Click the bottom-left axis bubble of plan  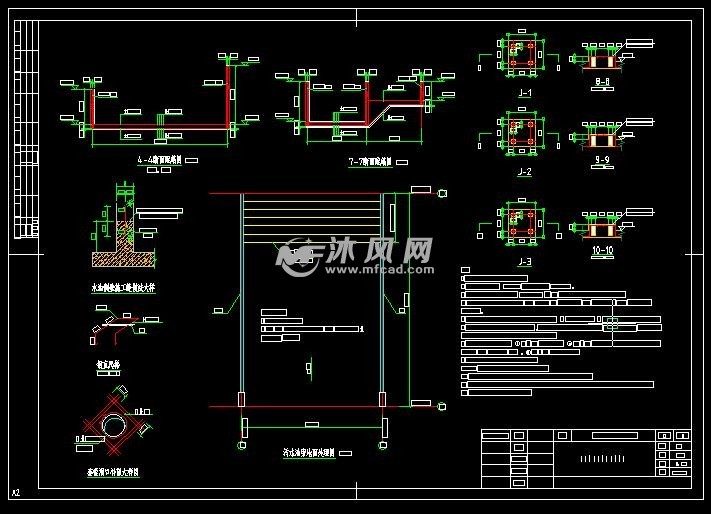[x=242, y=446]
